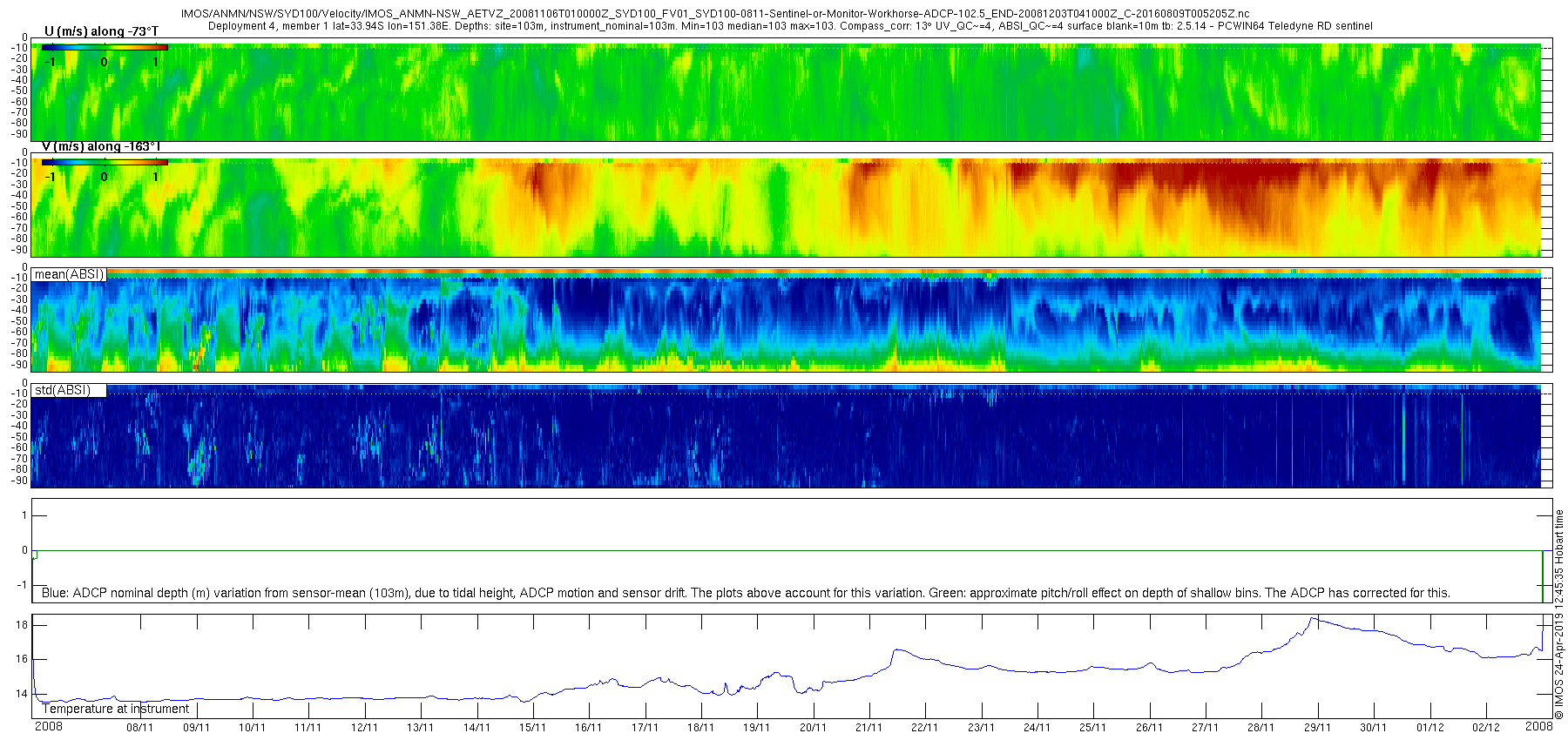The image size is (1568, 740).
Task: Click the '23/11' date tick label
Action: 981,728
